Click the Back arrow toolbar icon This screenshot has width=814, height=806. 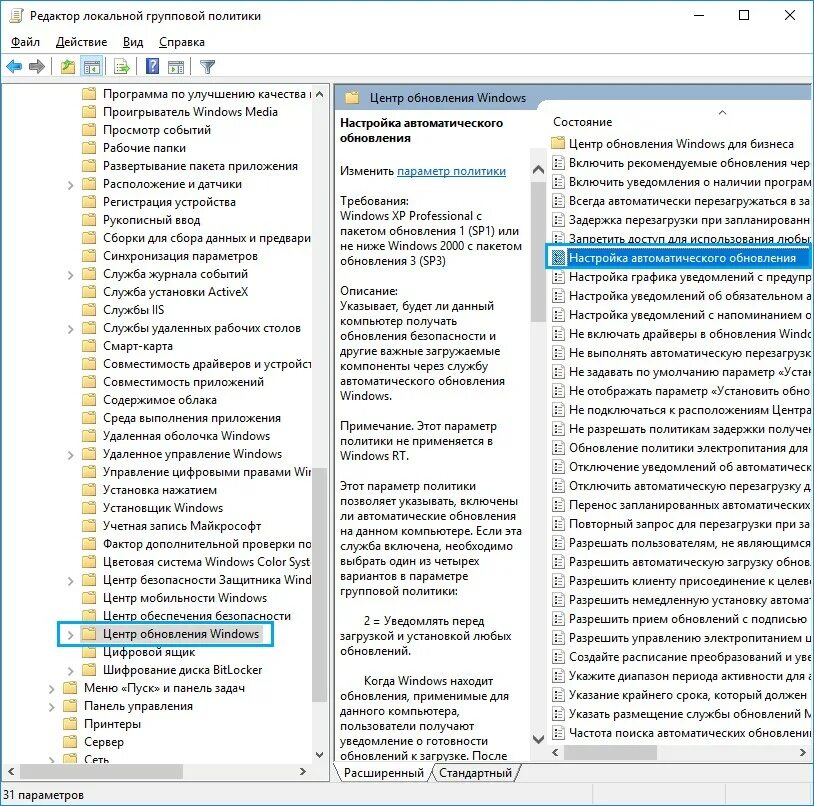click(14, 66)
